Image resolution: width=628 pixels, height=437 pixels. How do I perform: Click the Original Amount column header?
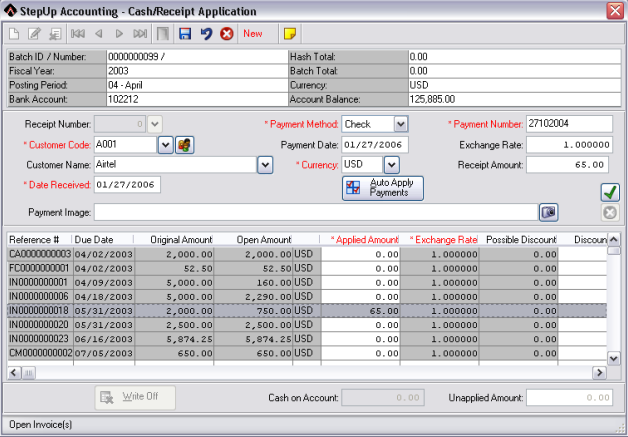(174, 240)
